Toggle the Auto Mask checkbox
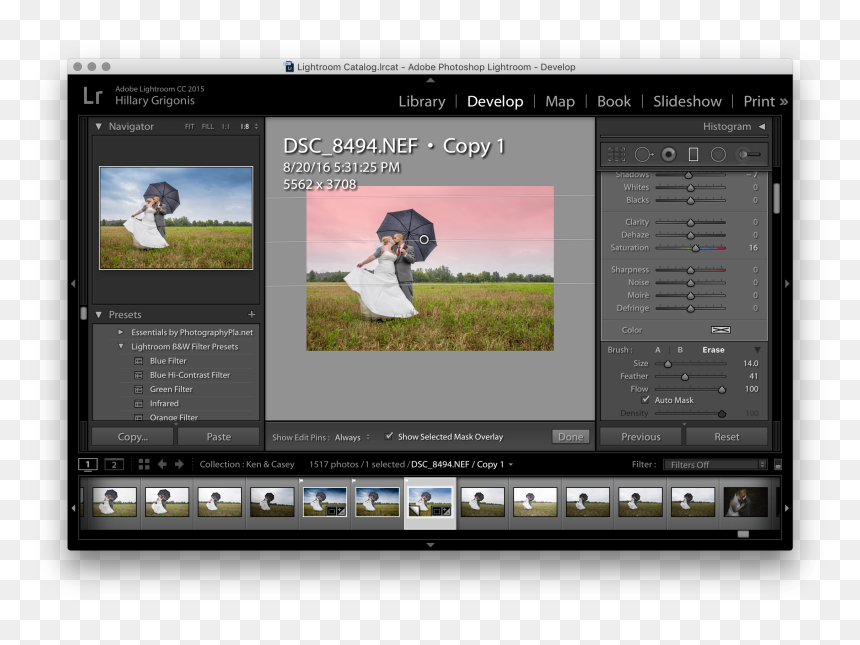This screenshot has width=860, height=645. click(646, 400)
